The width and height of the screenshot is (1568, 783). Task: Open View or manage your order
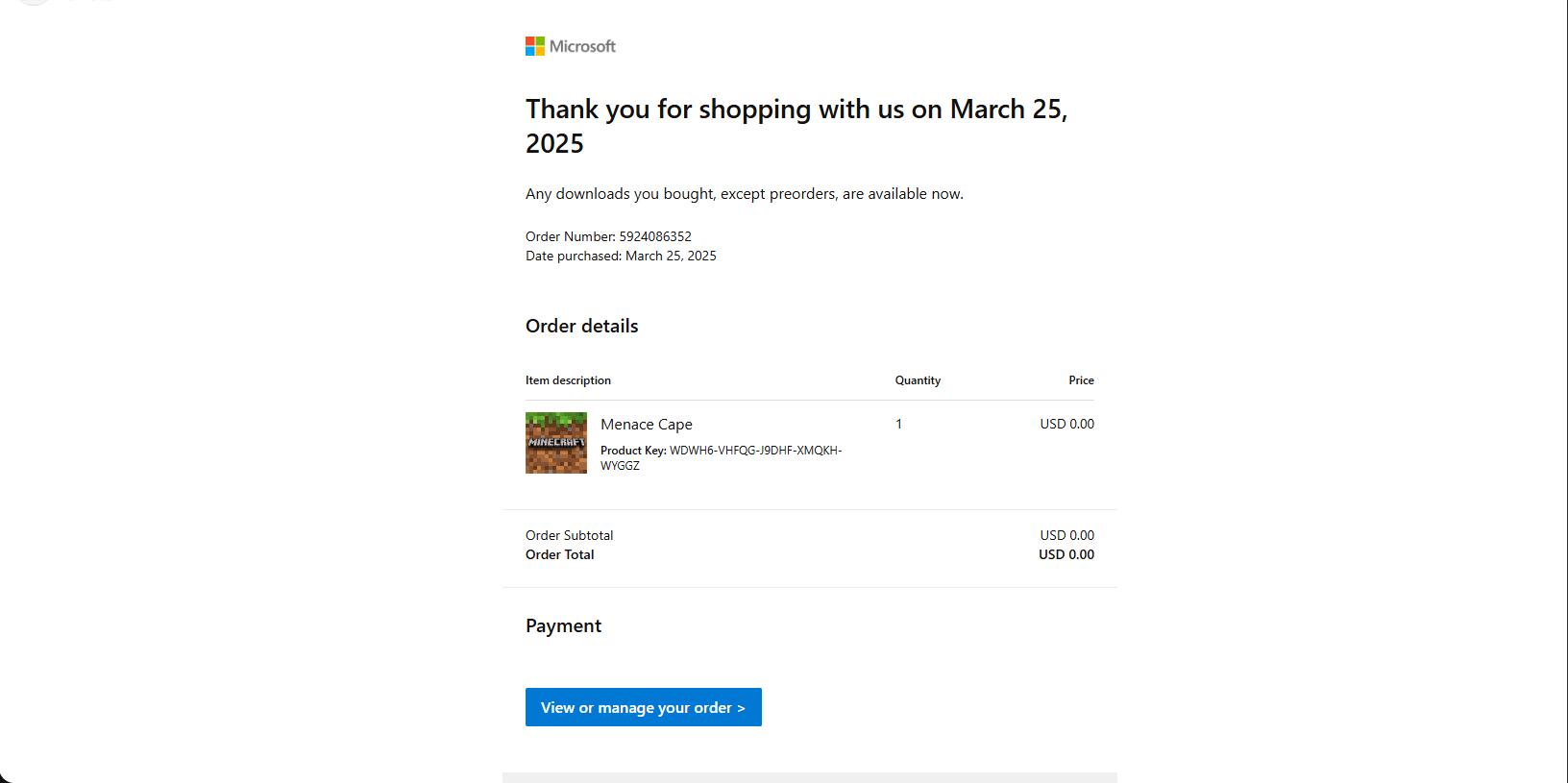[x=643, y=707]
